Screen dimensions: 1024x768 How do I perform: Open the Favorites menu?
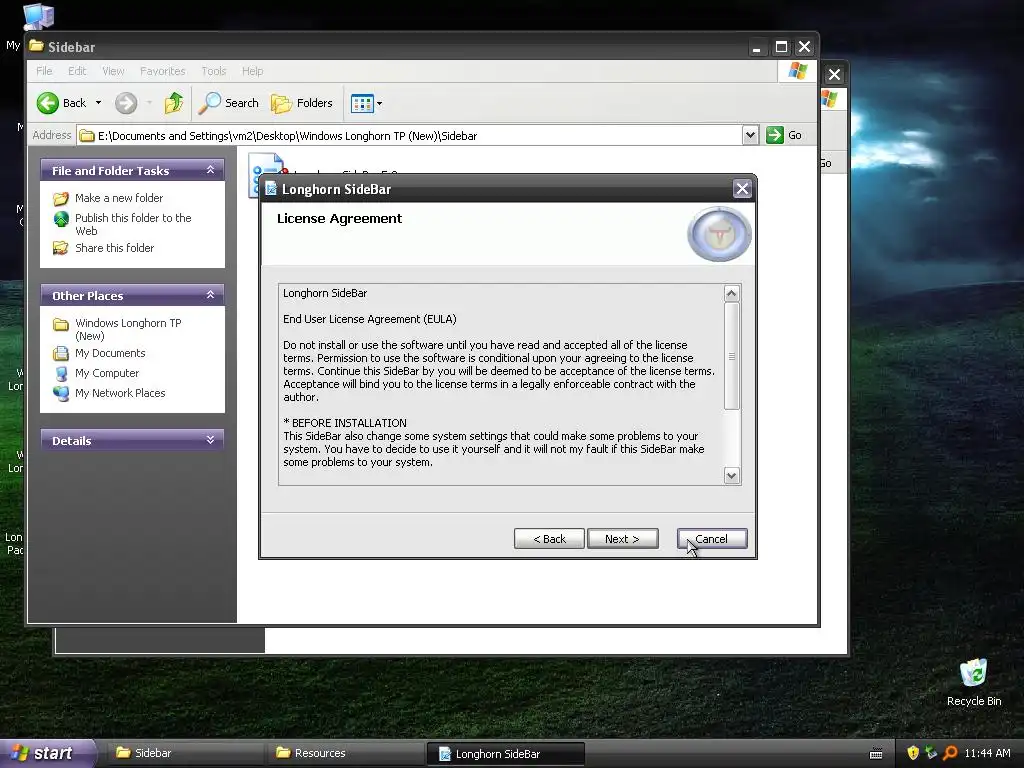coord(163,71)
